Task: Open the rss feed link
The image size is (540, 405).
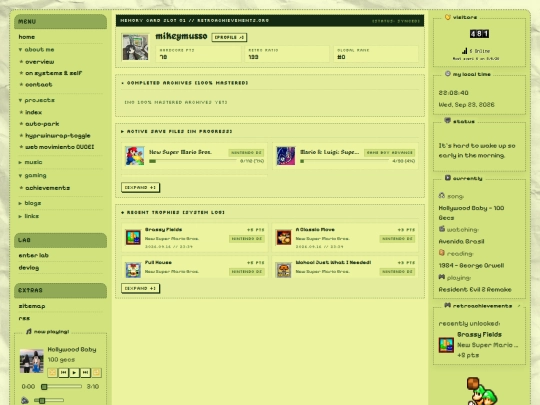Action: [x=24, y=318]
